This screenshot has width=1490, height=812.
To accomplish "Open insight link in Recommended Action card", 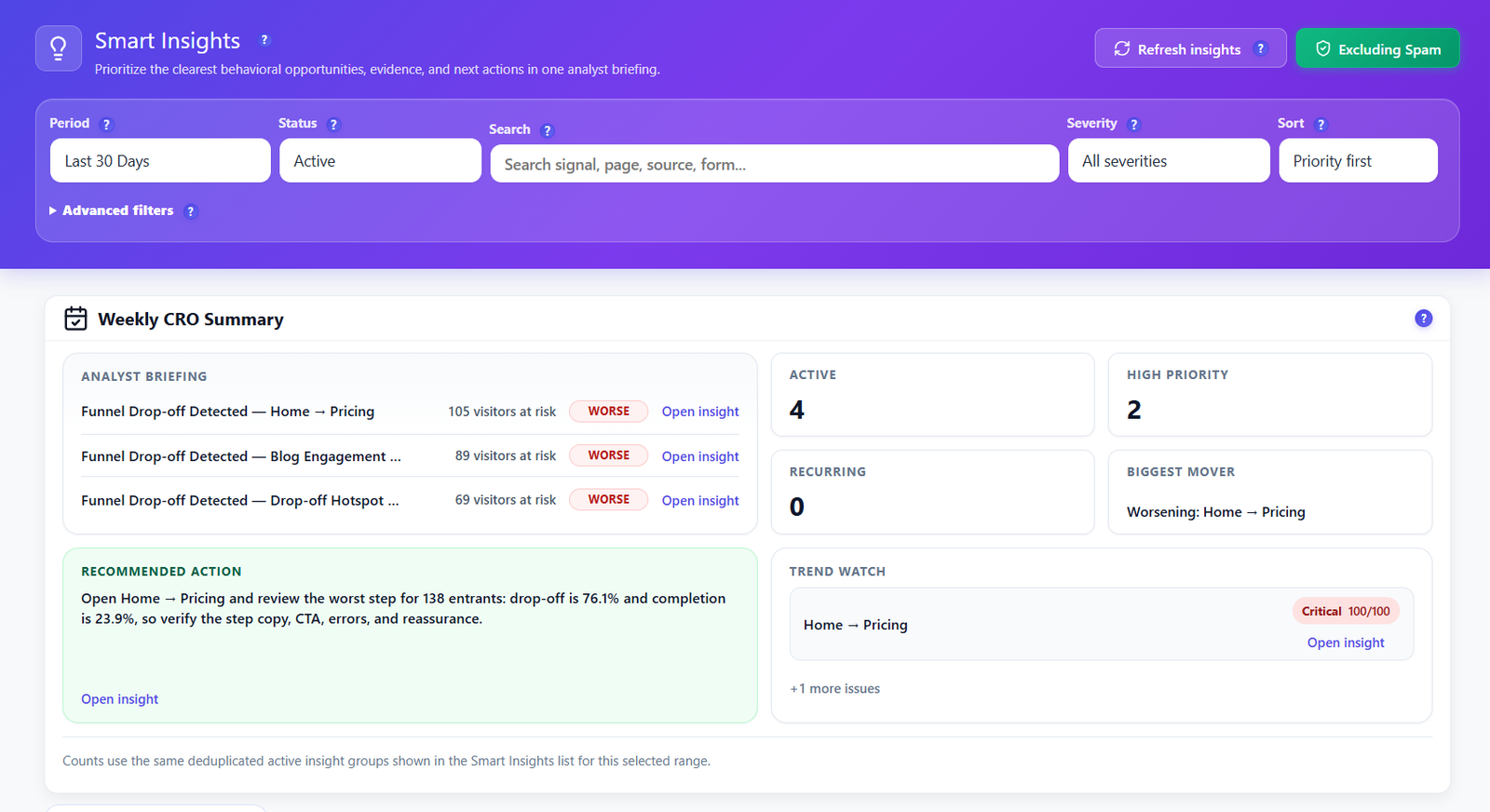I will click(x=119, y=699).
